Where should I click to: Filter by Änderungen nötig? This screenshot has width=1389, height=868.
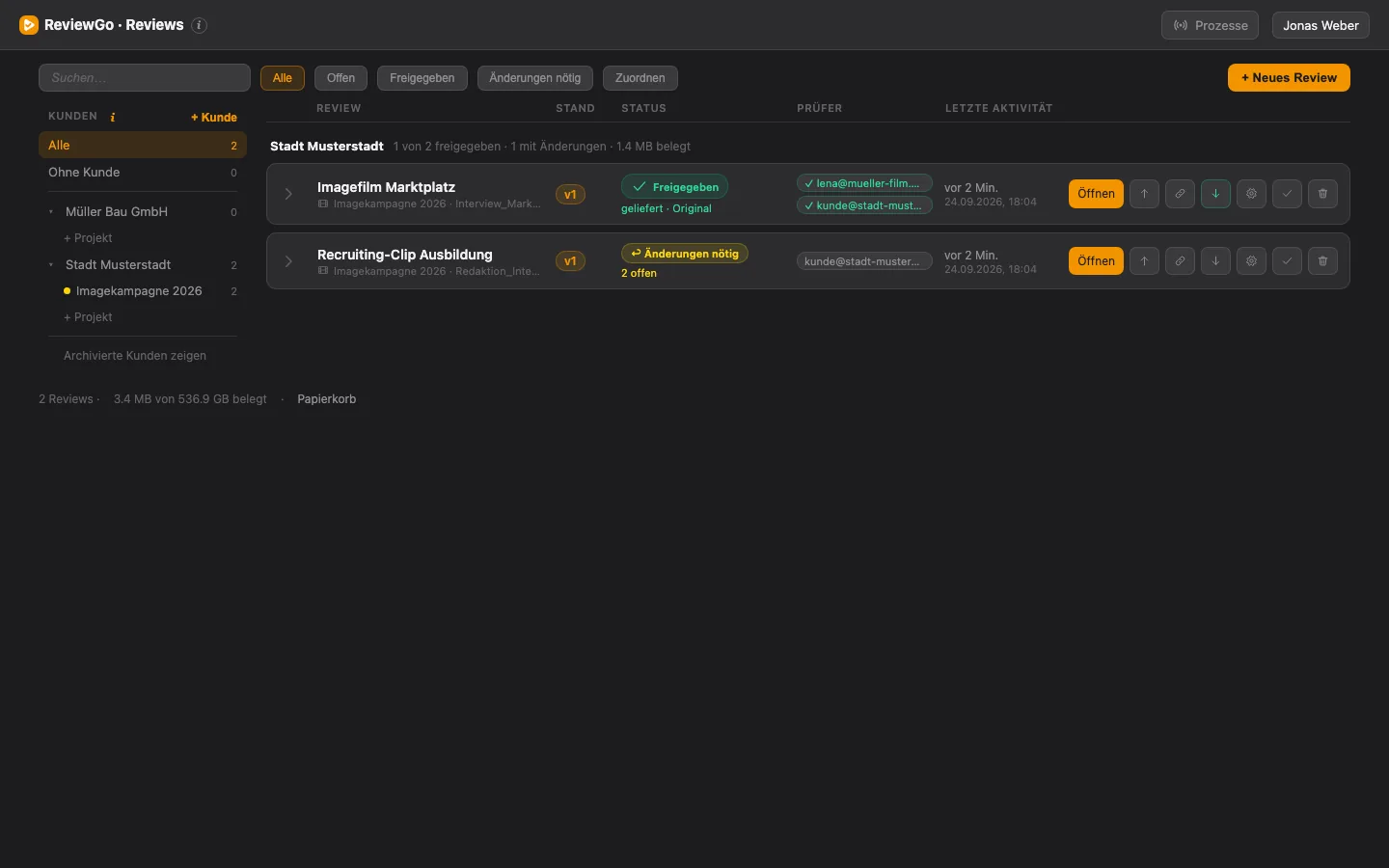pyautogui.click(x=535, y=78)
